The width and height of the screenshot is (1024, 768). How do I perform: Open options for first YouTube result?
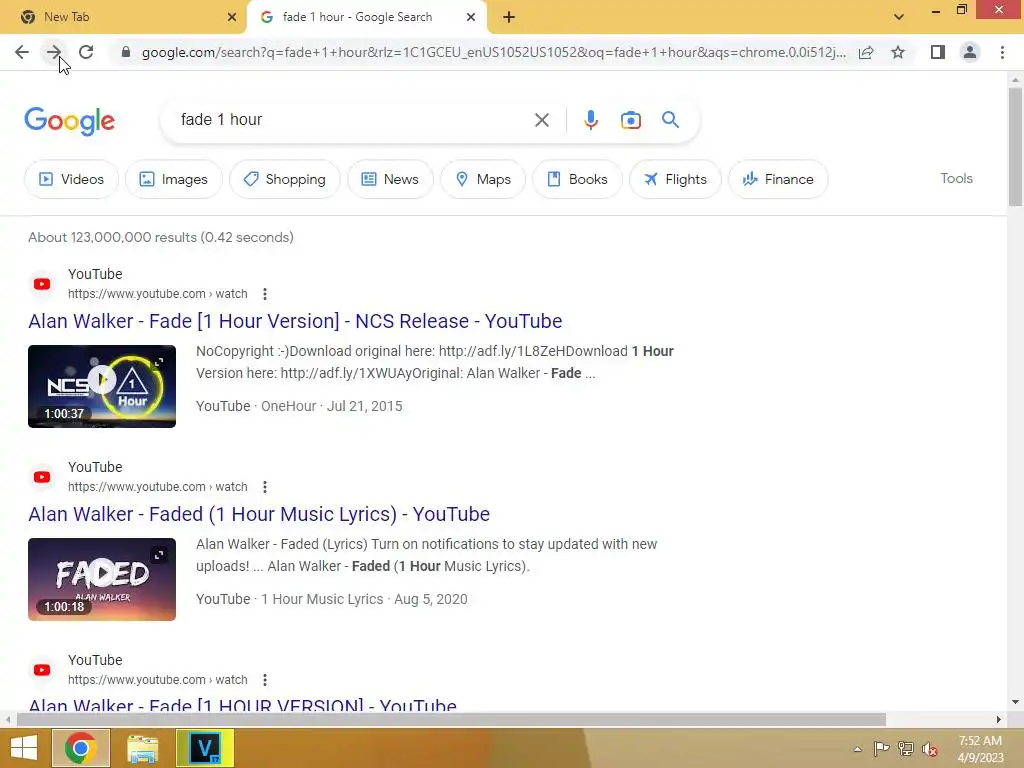[x=264, y=294]
